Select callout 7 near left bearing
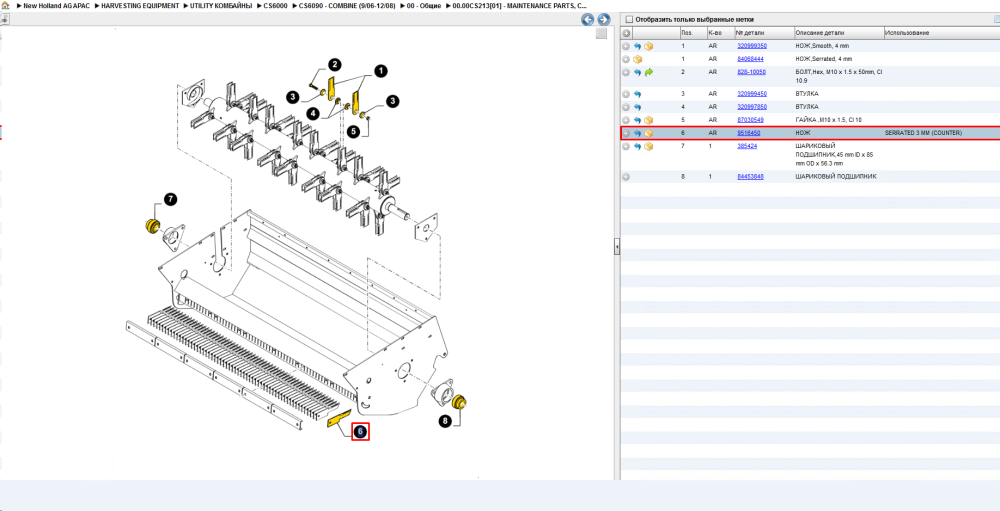The width and height of the screenshot is (1000, 511). pyautogui.click(x=170, y=200)
